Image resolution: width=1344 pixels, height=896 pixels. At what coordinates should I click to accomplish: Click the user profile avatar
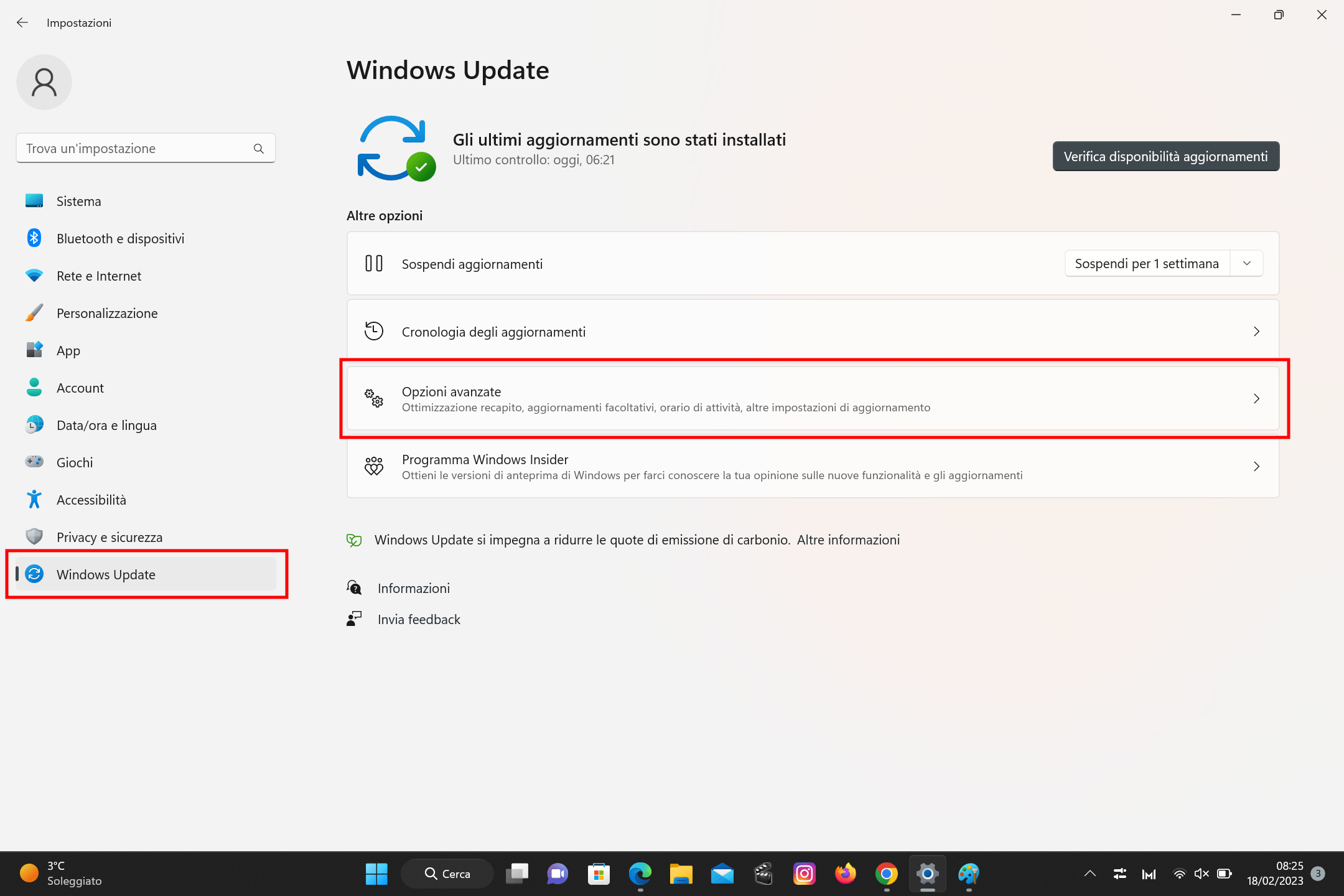coord(44,82)
